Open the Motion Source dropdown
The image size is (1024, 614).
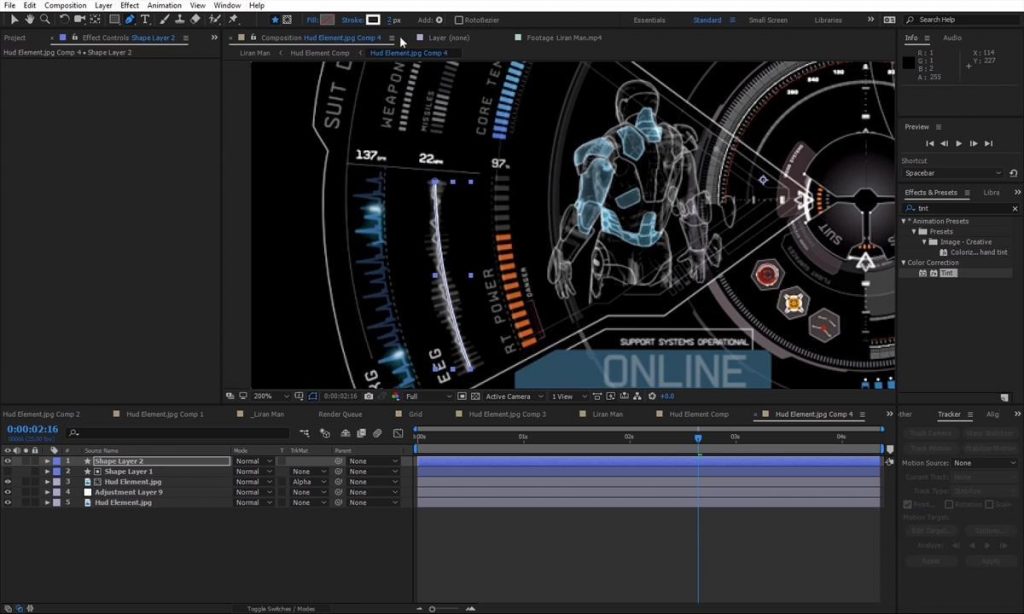[x=984, y=463]
